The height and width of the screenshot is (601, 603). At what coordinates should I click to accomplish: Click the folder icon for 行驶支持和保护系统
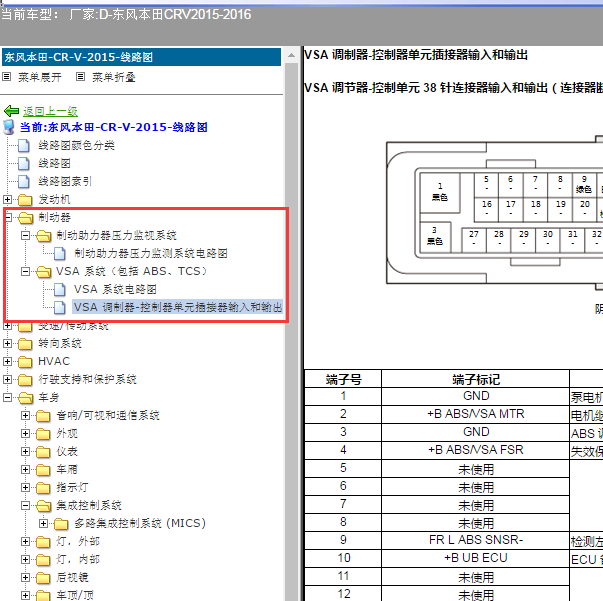25,380
